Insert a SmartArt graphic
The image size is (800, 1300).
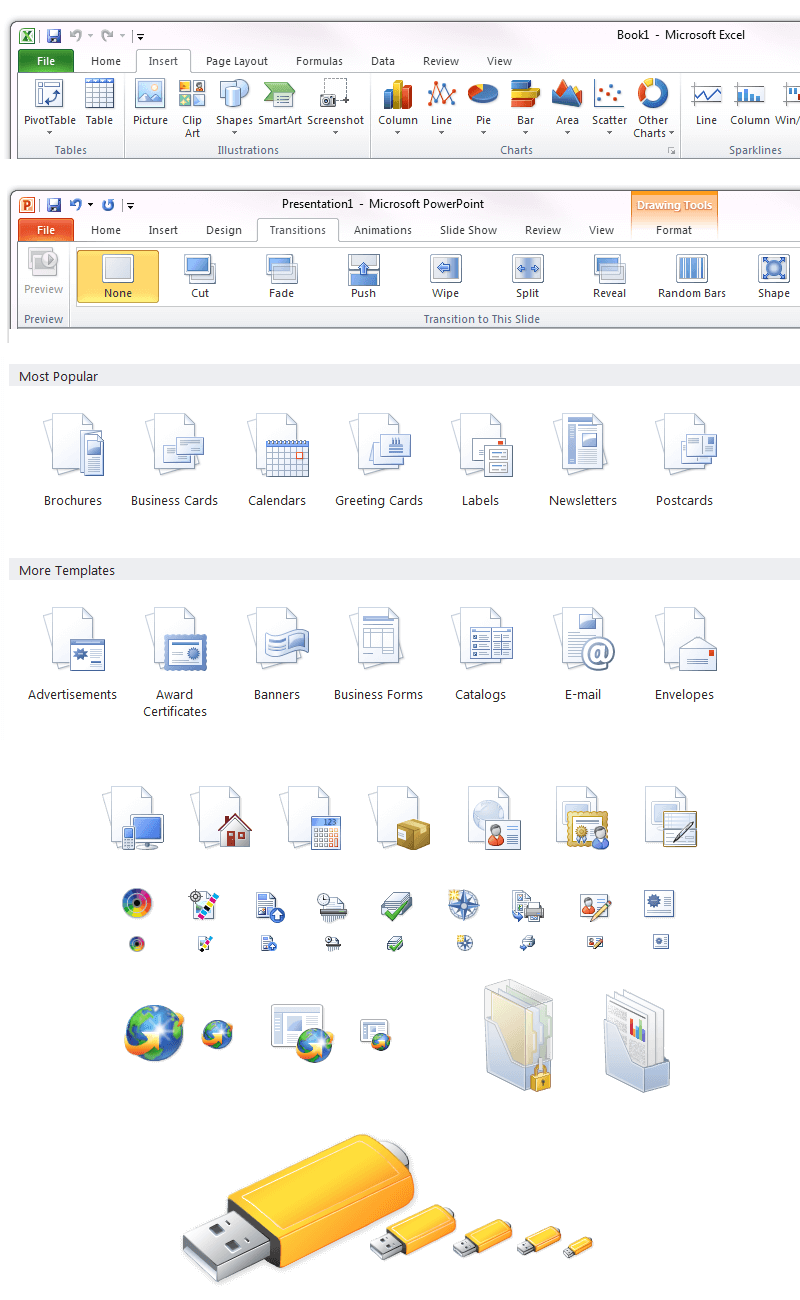pos(280,103)
